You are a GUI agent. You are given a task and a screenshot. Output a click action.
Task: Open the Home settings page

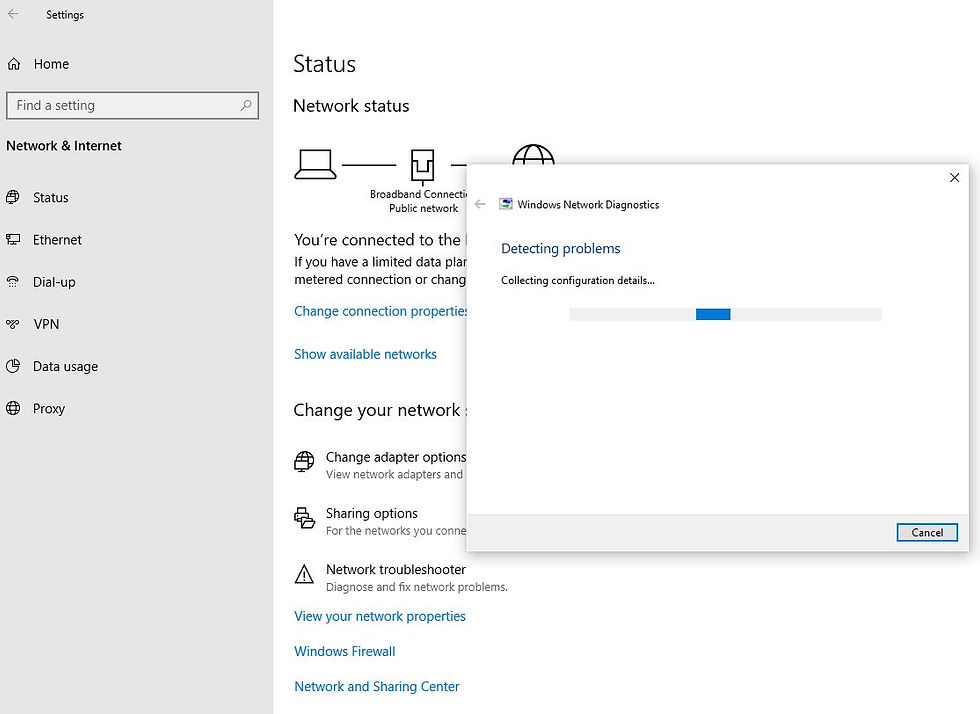(x=51, y=64)
